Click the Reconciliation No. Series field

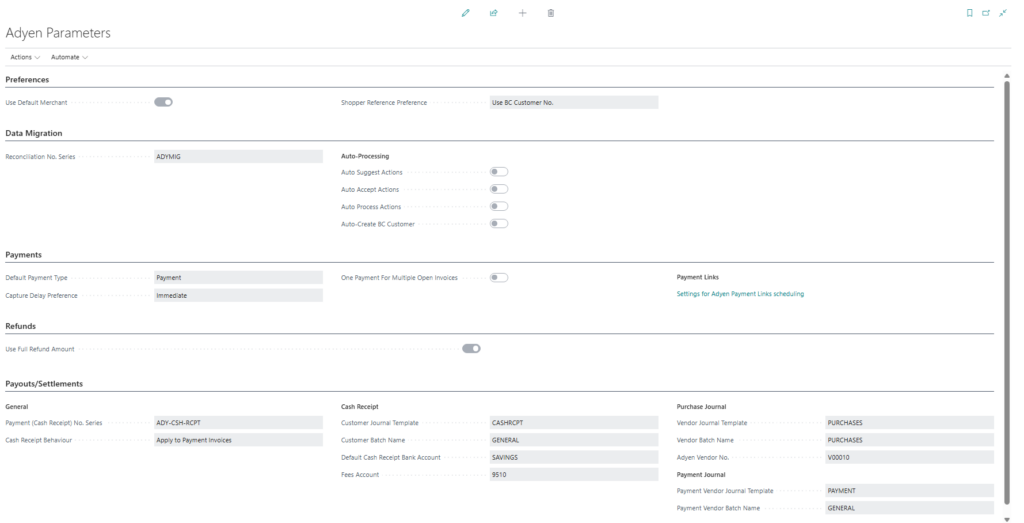tap(238, 157)
